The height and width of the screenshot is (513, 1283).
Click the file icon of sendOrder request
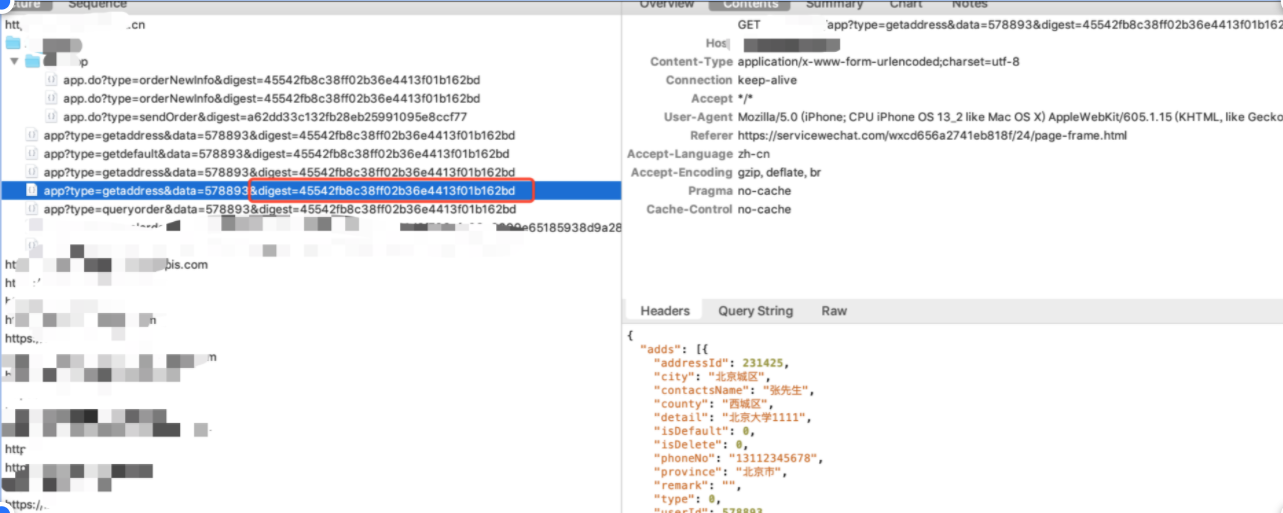tap(51, 117)
